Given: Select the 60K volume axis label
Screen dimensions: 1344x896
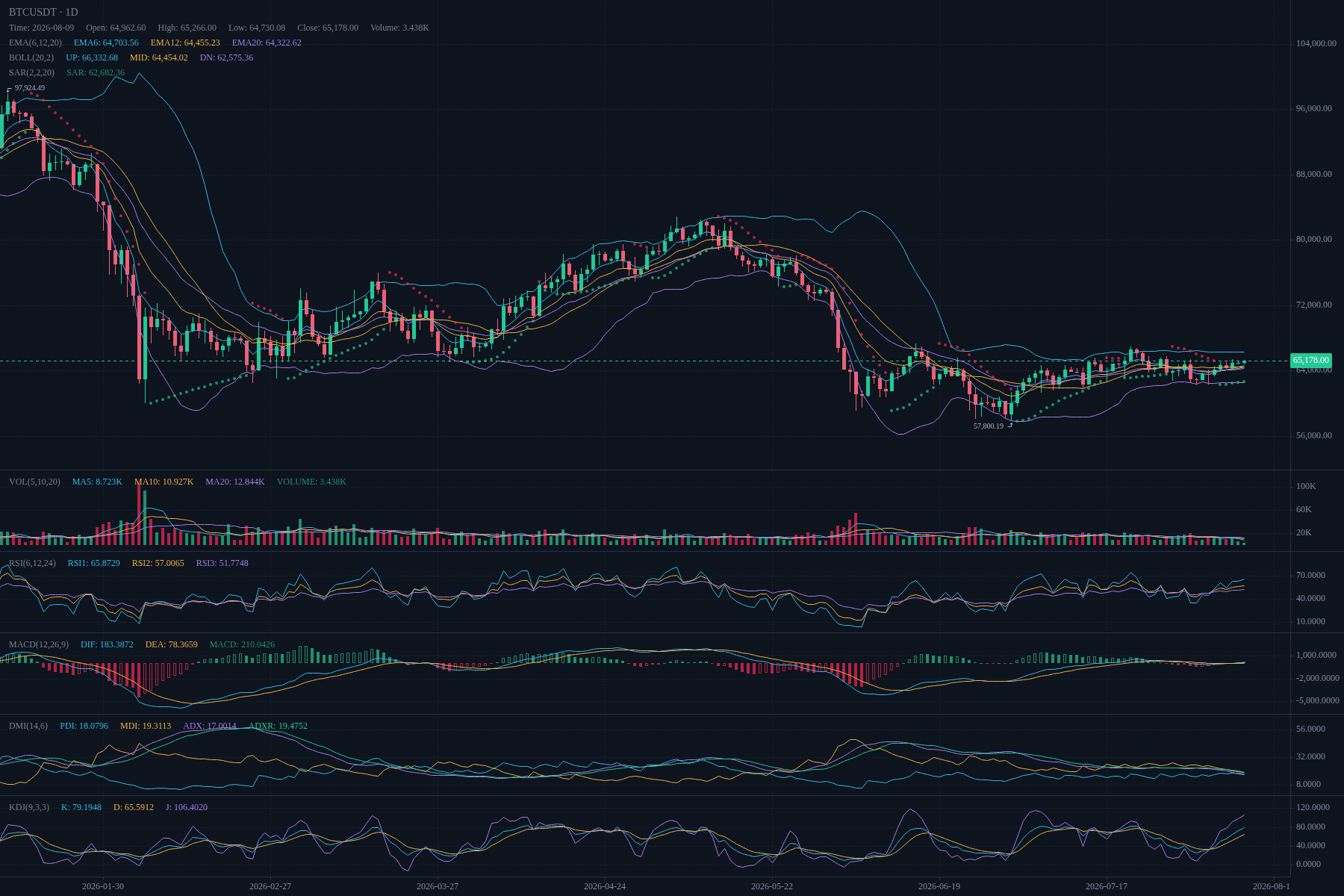Looking at the screenshot, I should (1304, 509).
